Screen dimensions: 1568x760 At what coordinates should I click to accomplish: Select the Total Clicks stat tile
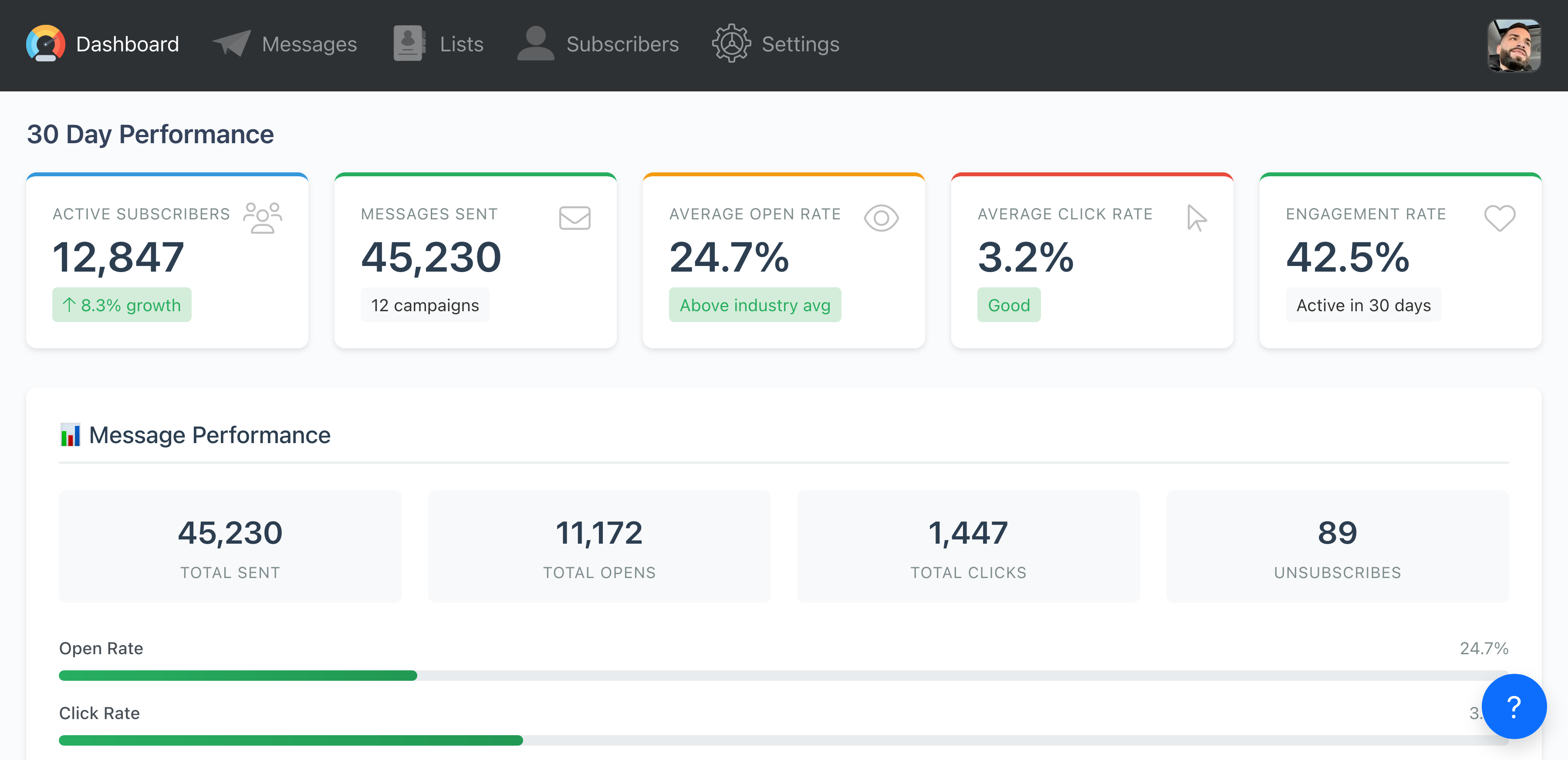968,546
